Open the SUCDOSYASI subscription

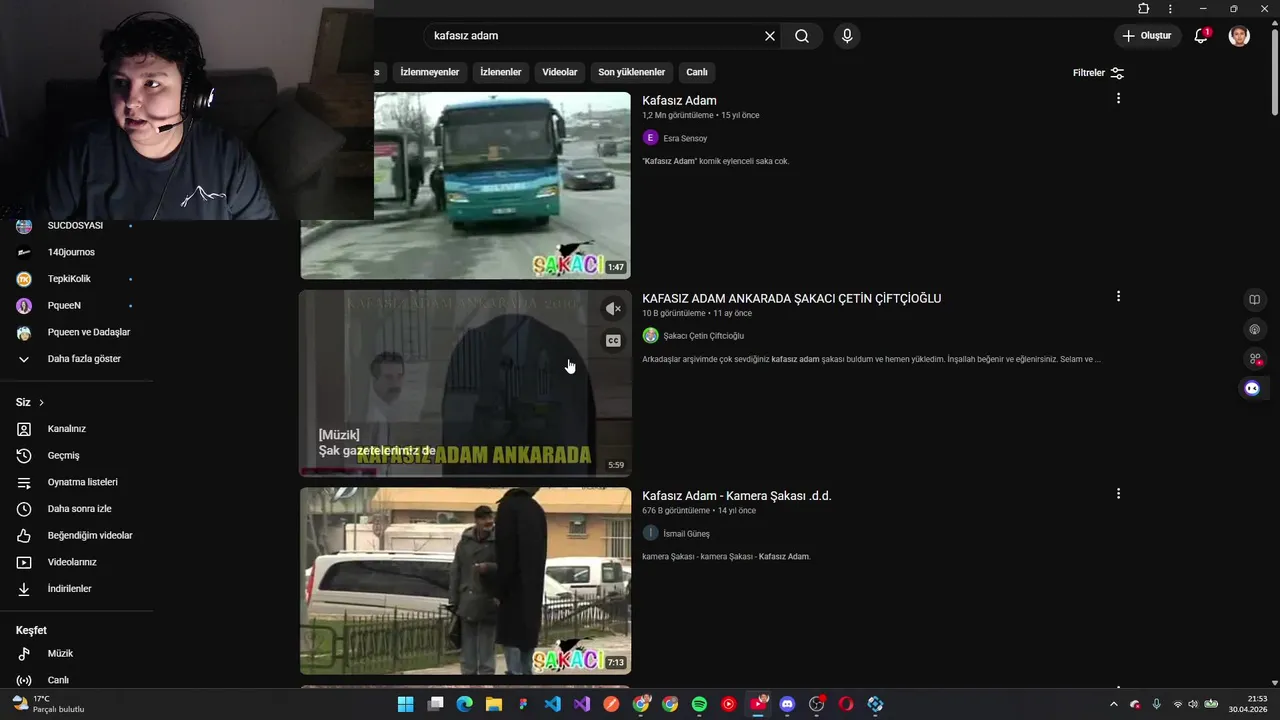pos(76,226)
